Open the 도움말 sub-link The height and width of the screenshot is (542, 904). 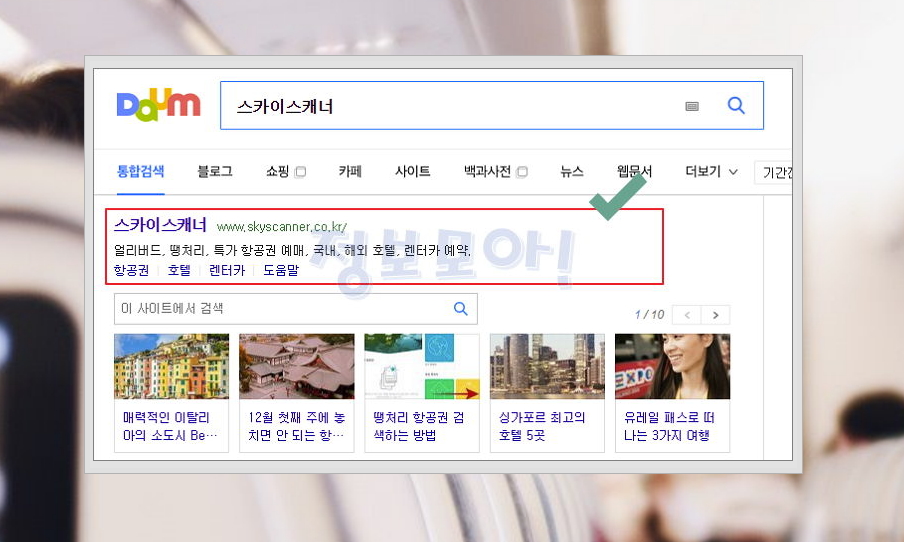pos(281,270)
